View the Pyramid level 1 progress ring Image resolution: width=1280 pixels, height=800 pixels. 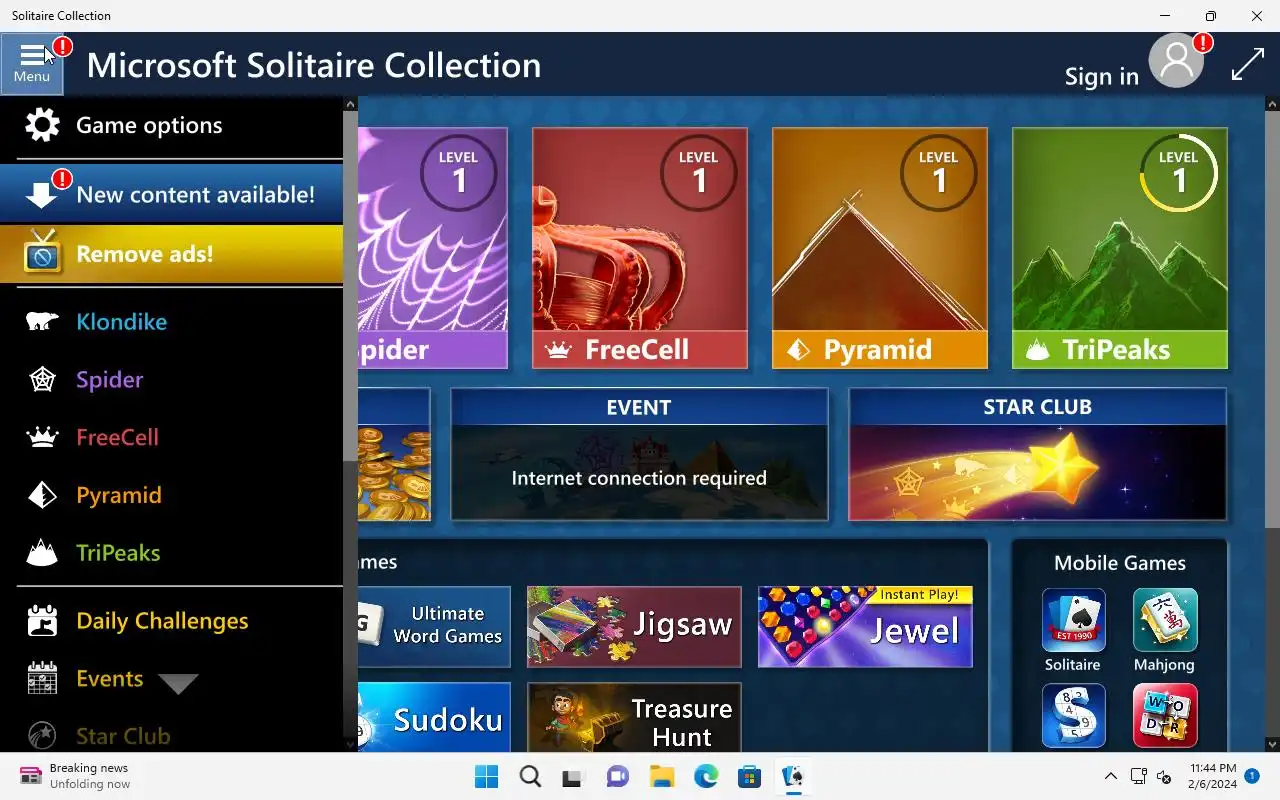tap(939, 173)
